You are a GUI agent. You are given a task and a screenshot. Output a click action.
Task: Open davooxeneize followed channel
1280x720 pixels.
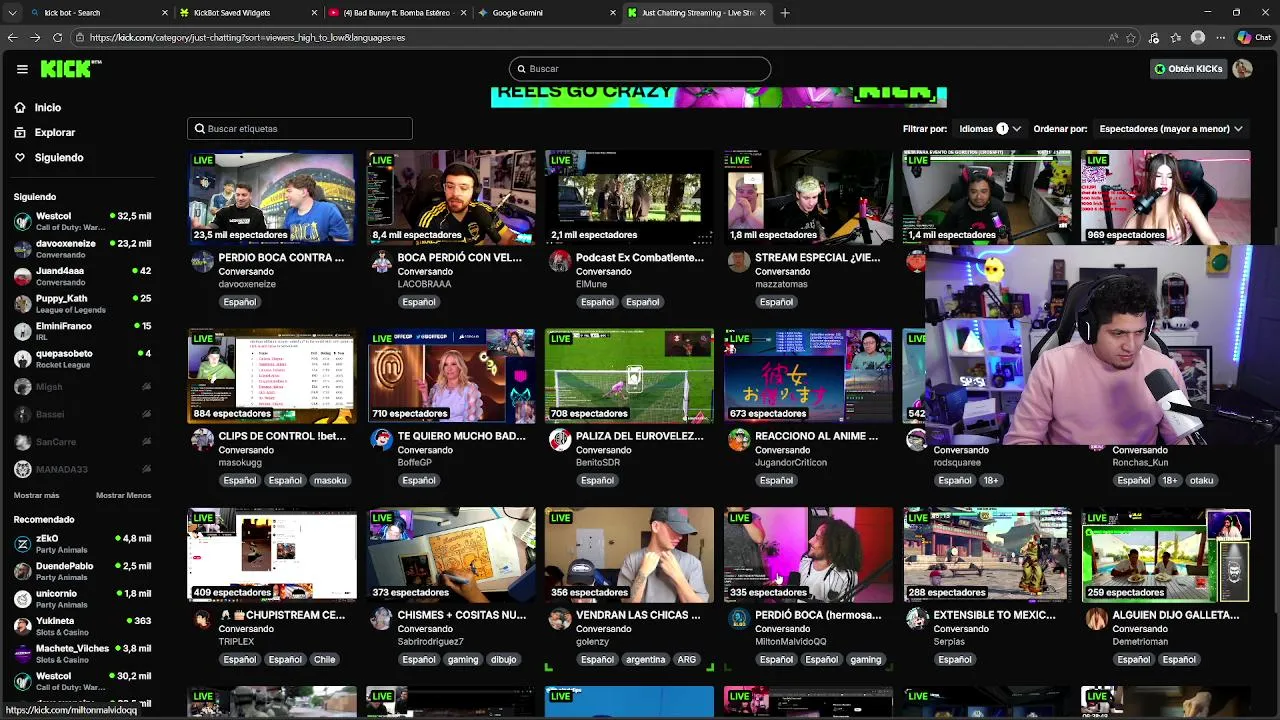click(x=82, y=249)
